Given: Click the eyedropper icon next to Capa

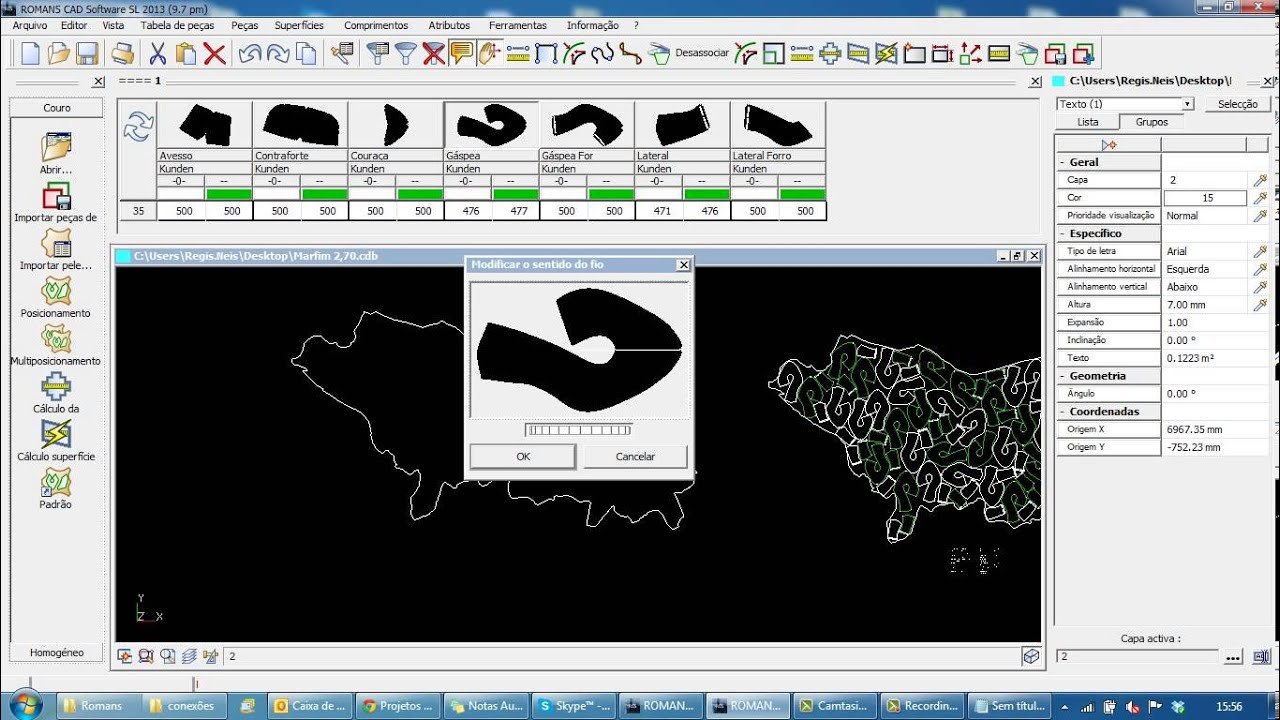Looking at the screenshot, I should (x=1260, y=180).
